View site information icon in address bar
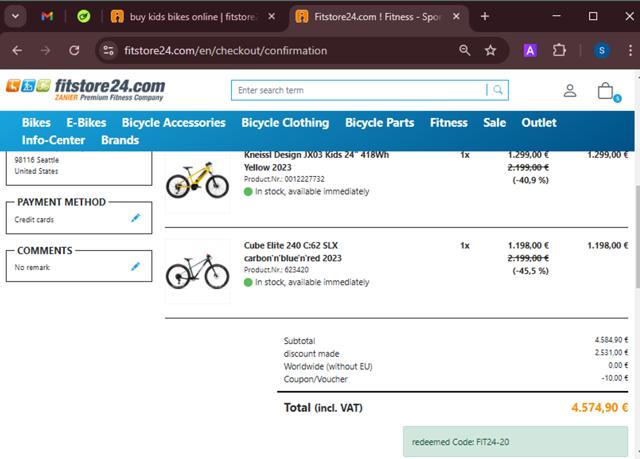Screen dimensions: 640x459 (x=108, y=50)
